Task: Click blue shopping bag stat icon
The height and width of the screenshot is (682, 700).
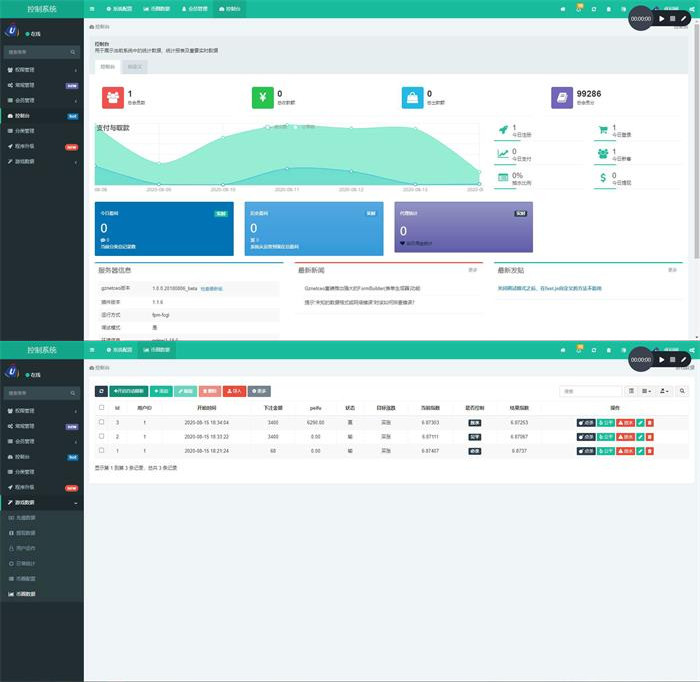Action: tap(412, 97)
